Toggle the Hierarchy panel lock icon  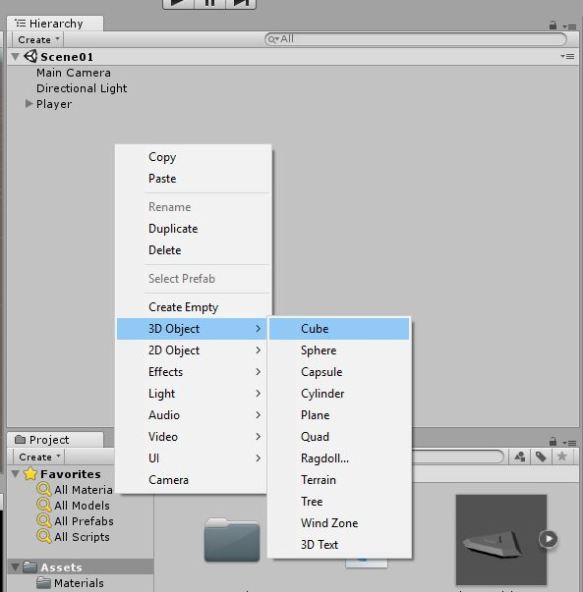point(553,26)
